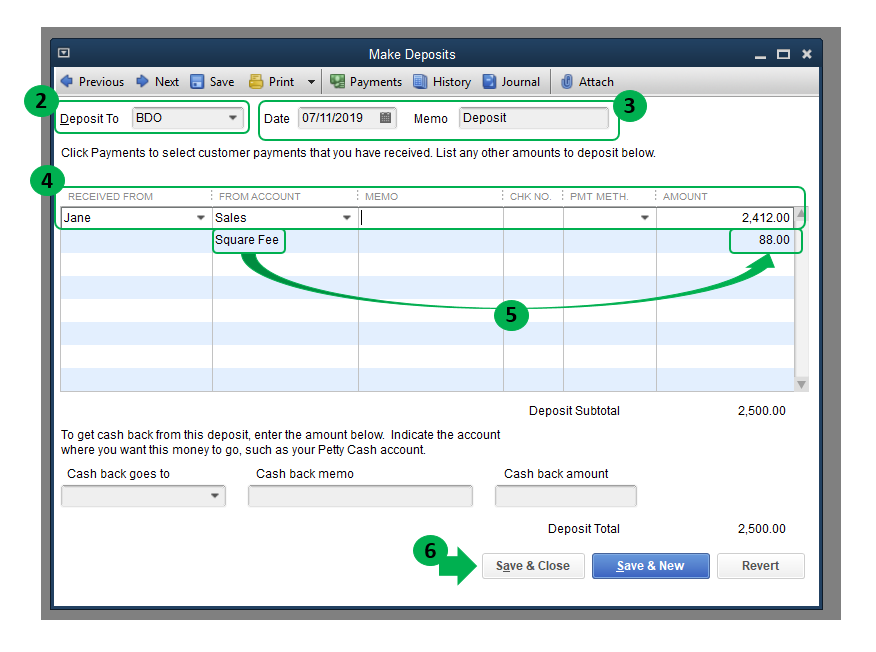Open the window control menu icon
Viewport: 876px width, 652px height.
(x=64, y=53)
